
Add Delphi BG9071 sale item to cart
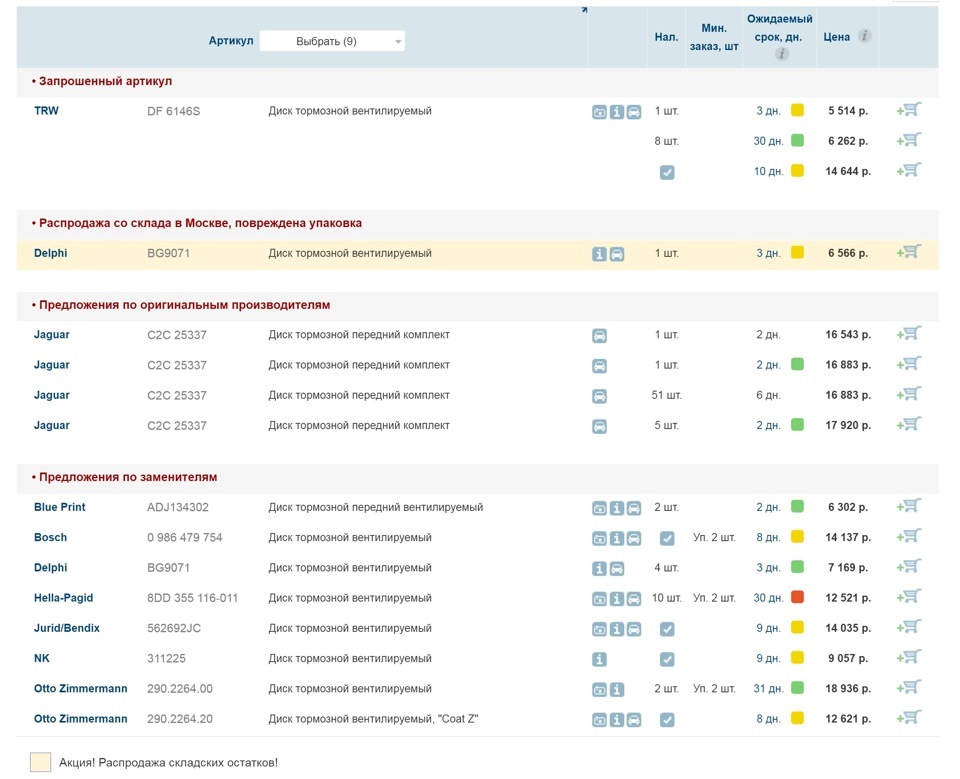pyautogui.click(x=909, y=252)
